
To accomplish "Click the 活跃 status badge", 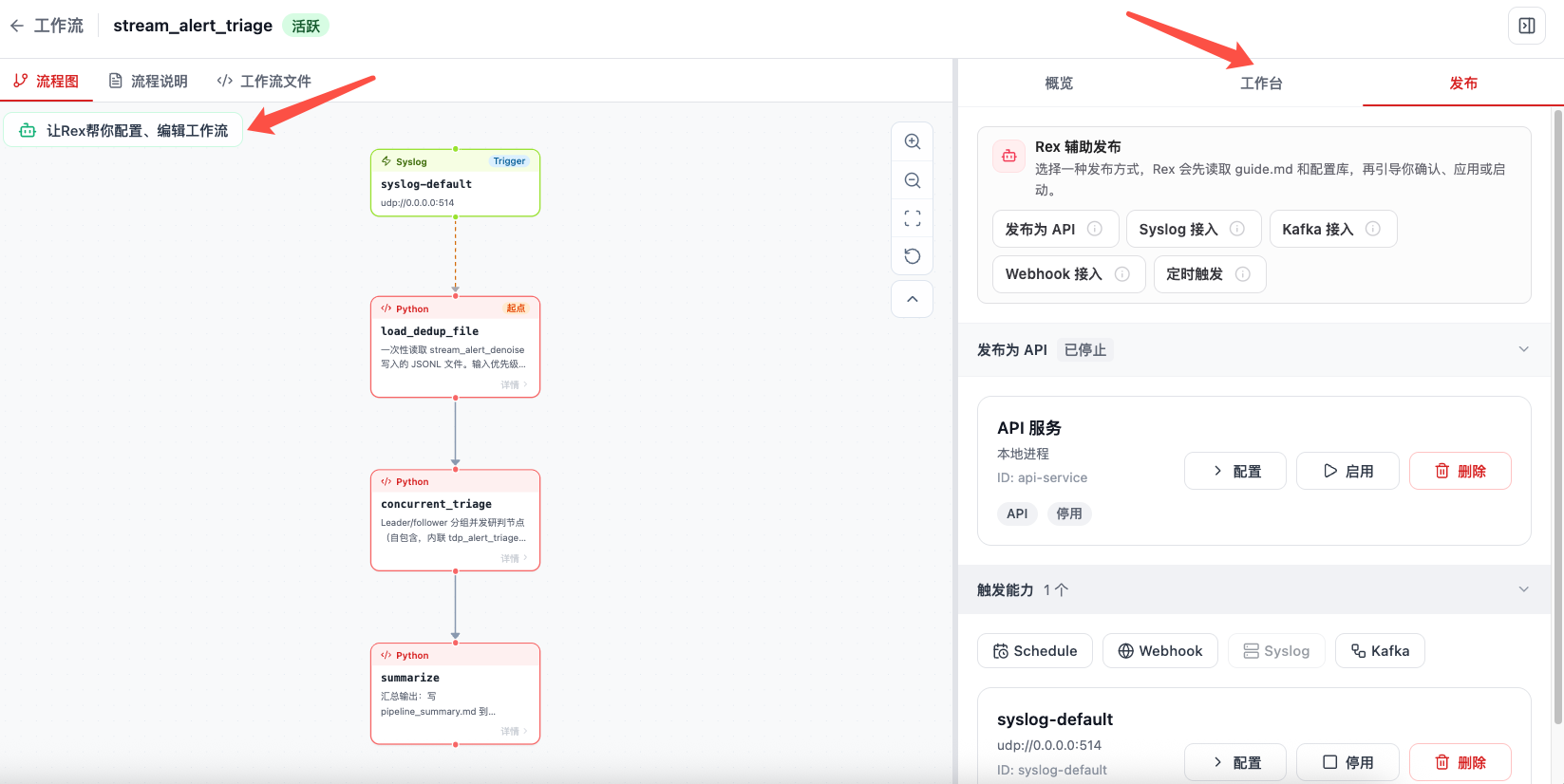I will click(x=306, y=26).
